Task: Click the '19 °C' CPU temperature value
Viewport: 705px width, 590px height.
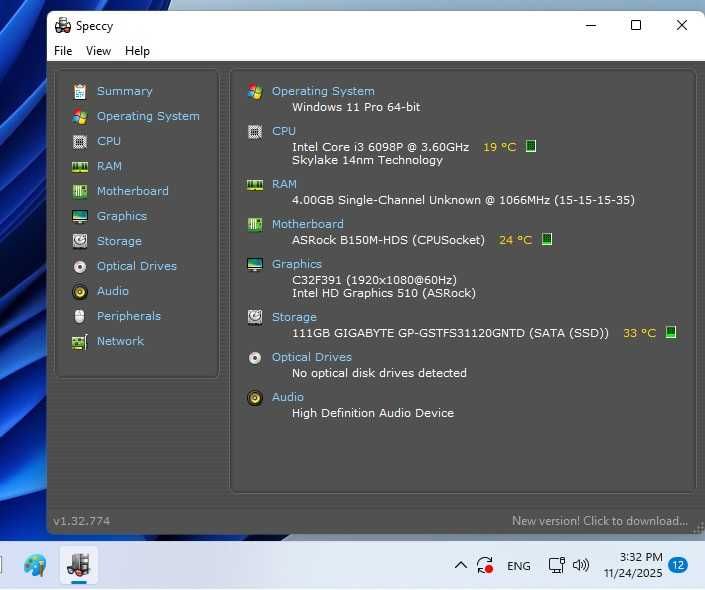Action: click(499, 148)
